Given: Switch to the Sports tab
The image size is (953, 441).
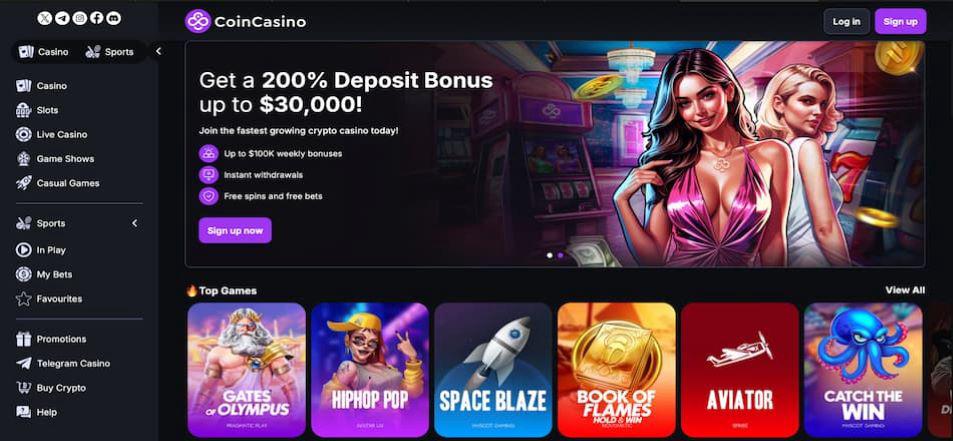Looking at the screenshot, I should 109,52.
